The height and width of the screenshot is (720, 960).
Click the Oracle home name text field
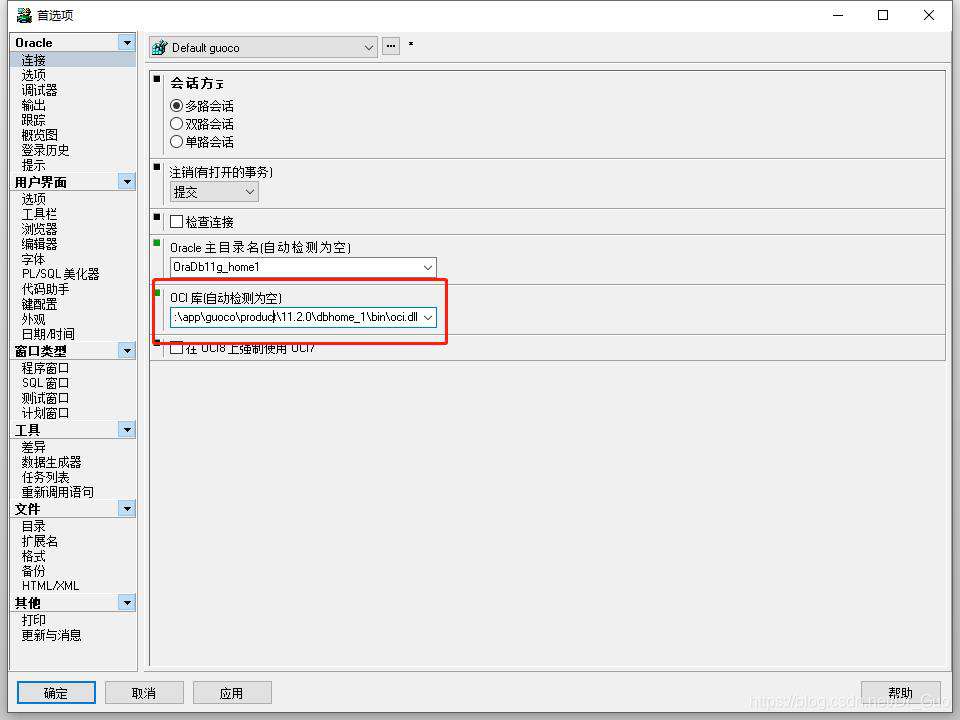tap(296, 267)
